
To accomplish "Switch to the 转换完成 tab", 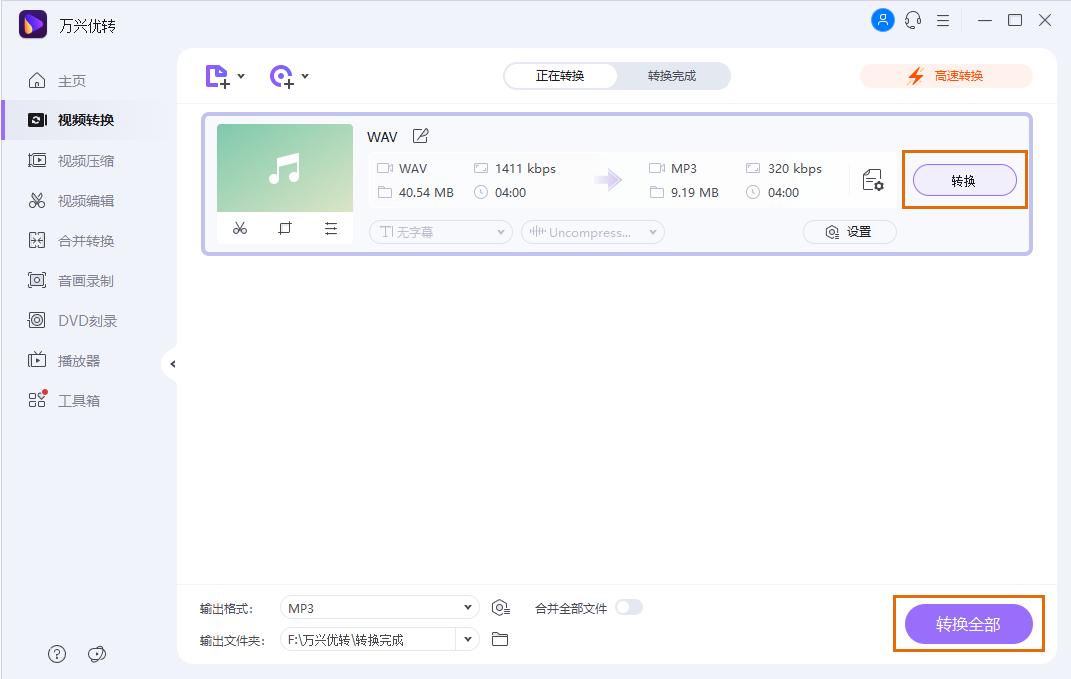I will [672, 75].
